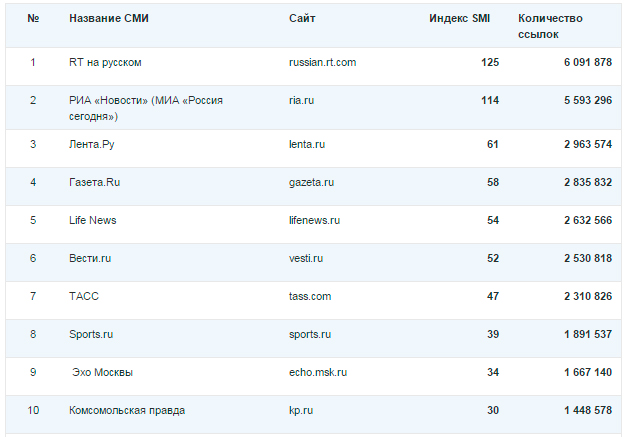Screen dimensions: 627x437
Task: Open the echo.msk.ru site link
Action: click(318, 372)
